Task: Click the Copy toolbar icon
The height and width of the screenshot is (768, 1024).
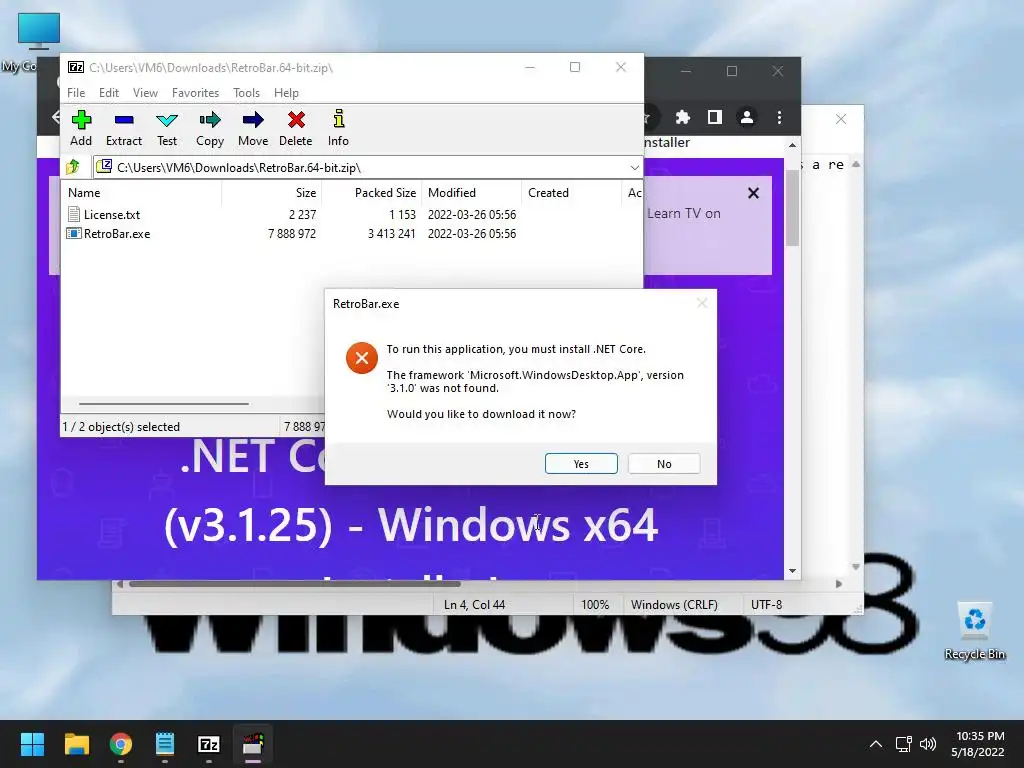Action: [x=210, y=128]
